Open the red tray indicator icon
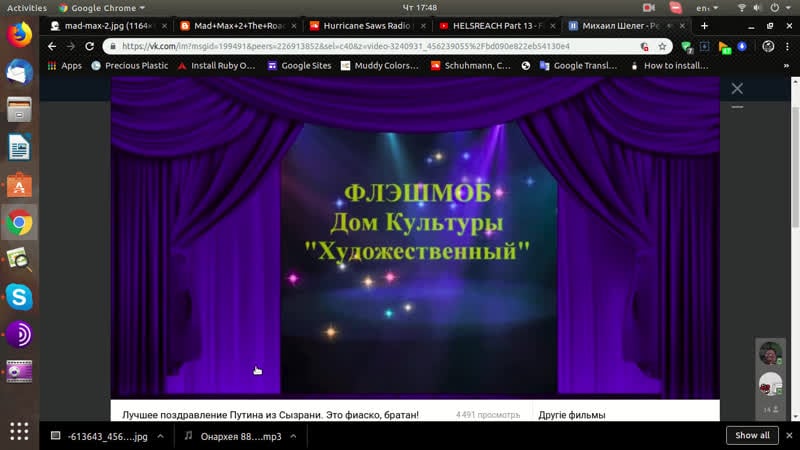 pos(675,8)
